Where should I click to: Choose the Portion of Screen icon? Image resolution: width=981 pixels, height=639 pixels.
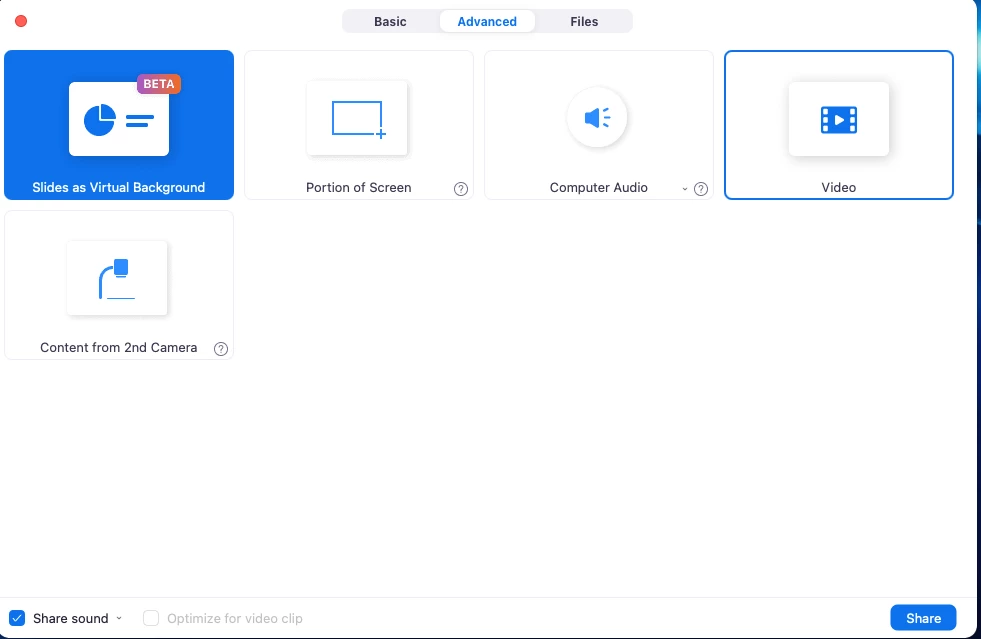tap(357, 118)
